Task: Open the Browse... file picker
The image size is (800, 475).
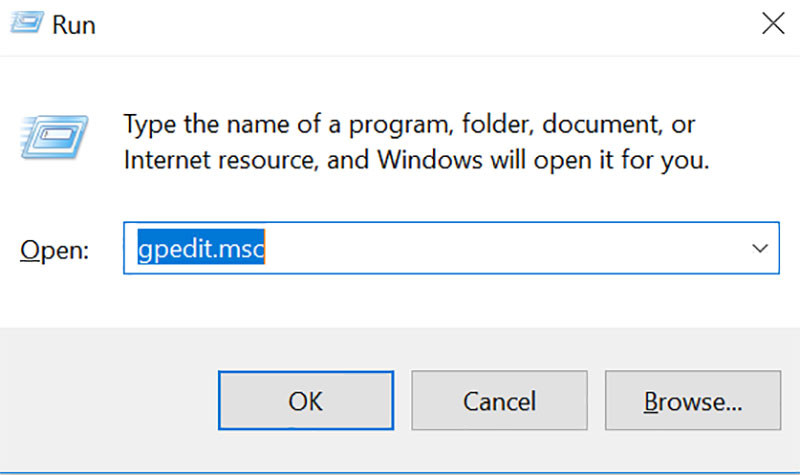Action: pyautogui.click(x=693, y=401)
